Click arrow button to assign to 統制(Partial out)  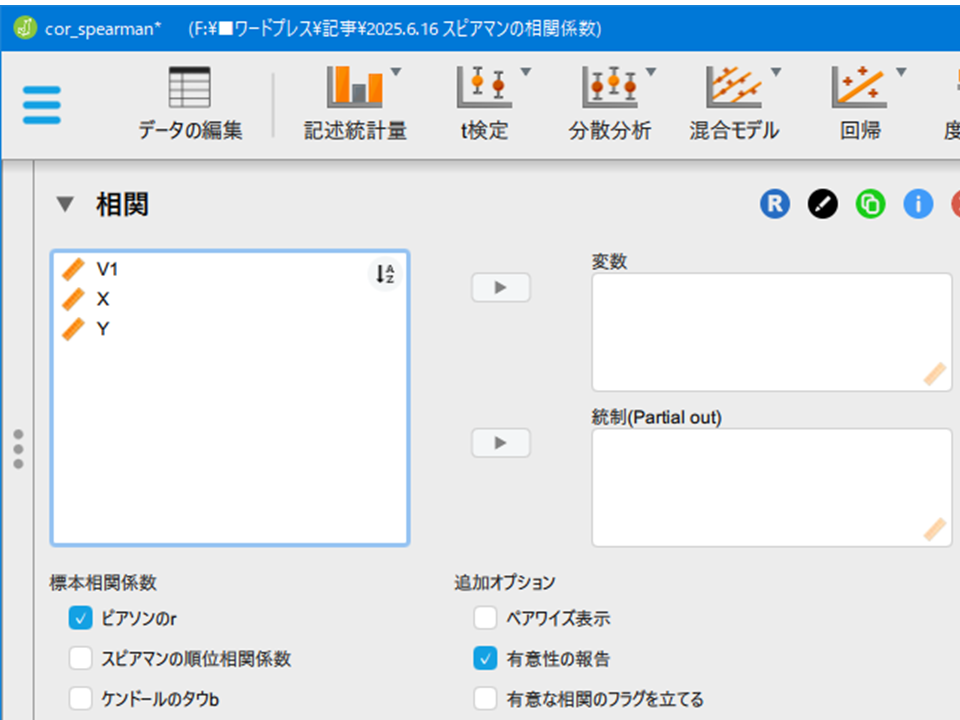[500, 443]
